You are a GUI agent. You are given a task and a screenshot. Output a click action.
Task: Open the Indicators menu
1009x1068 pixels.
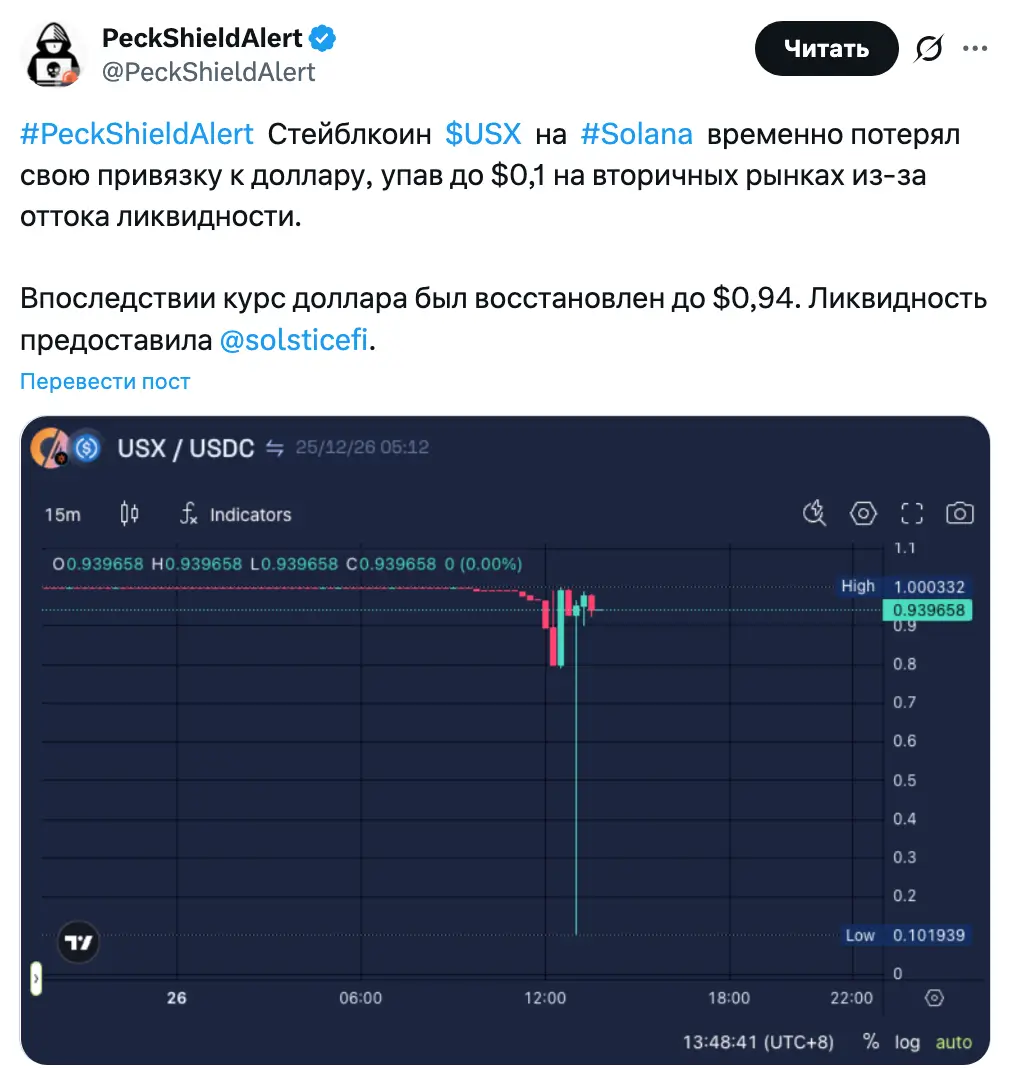point(236,514)
